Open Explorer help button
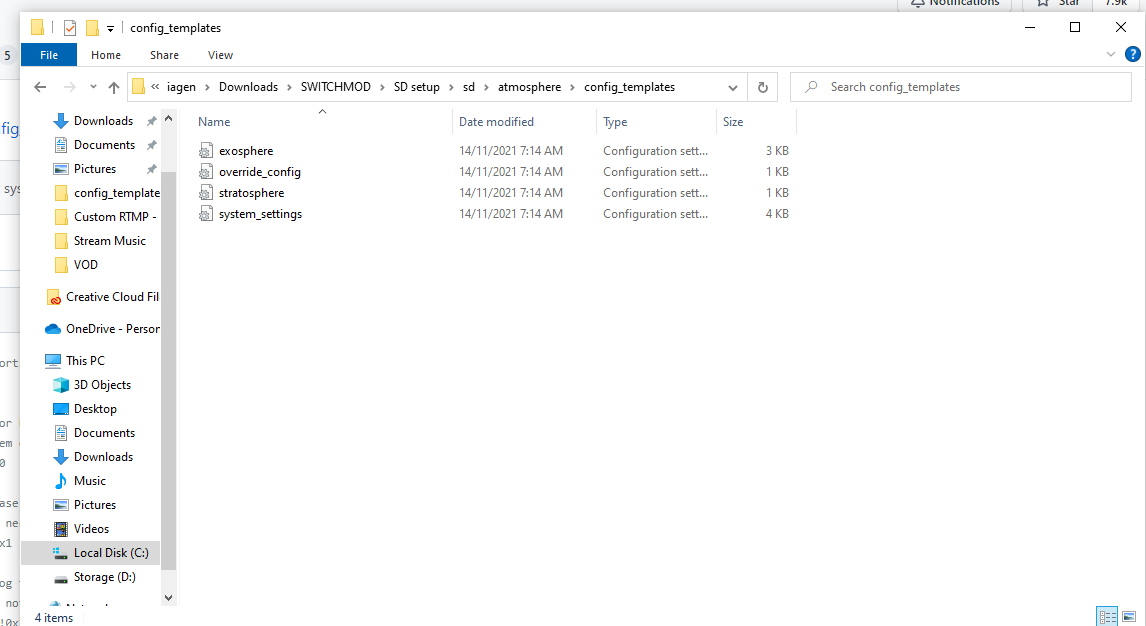This screenshot has width=1146, height=626. (x=1133, y=55)
